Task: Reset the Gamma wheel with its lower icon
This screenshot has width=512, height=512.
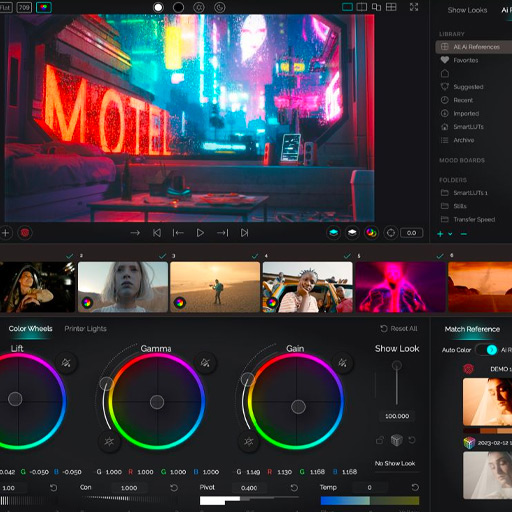Action: point(109,442)
